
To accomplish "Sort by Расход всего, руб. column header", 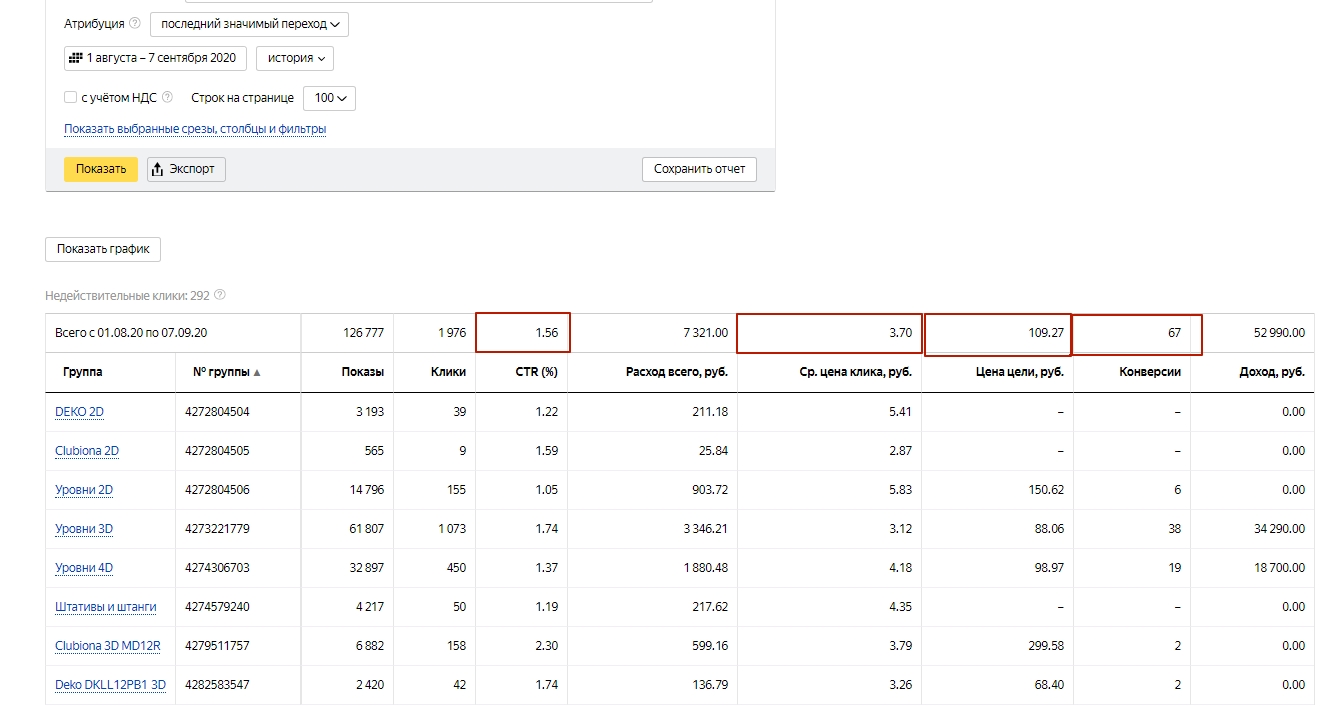I will [676, 372].
